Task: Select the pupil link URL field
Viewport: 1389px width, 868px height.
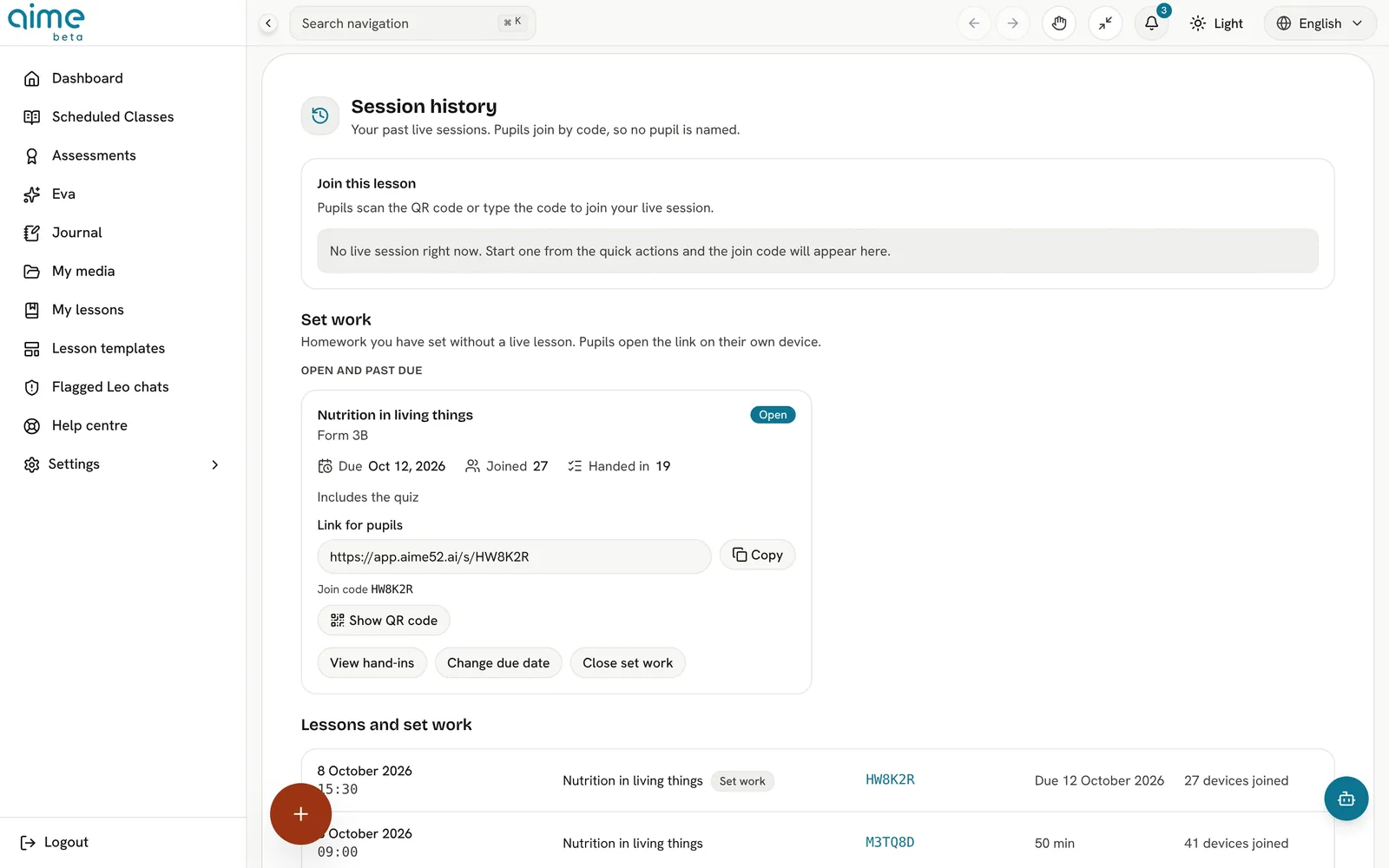Action: [x=514, y=556]
